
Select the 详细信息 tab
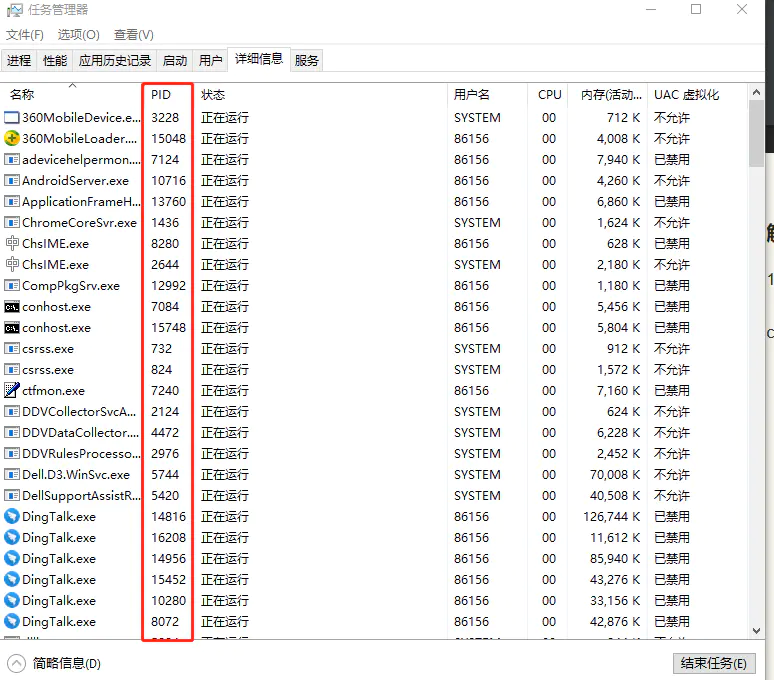[259, 59]
